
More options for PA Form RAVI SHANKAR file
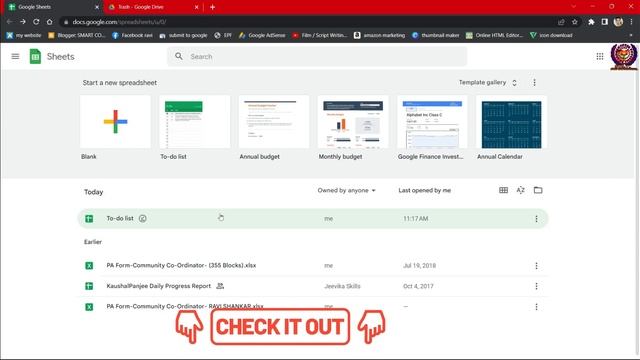(536, 307)
